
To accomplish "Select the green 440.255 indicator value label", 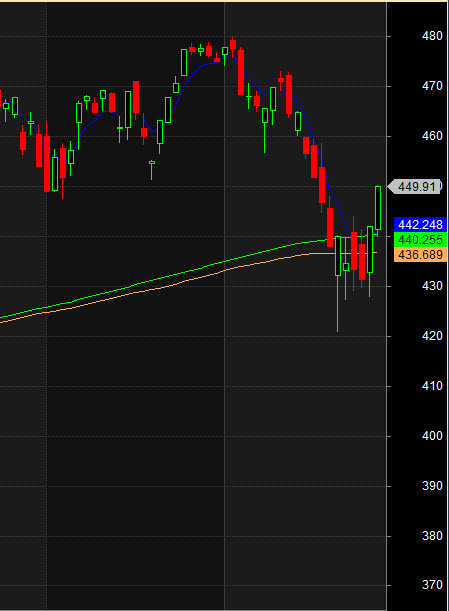I will [x=420, y=240].
